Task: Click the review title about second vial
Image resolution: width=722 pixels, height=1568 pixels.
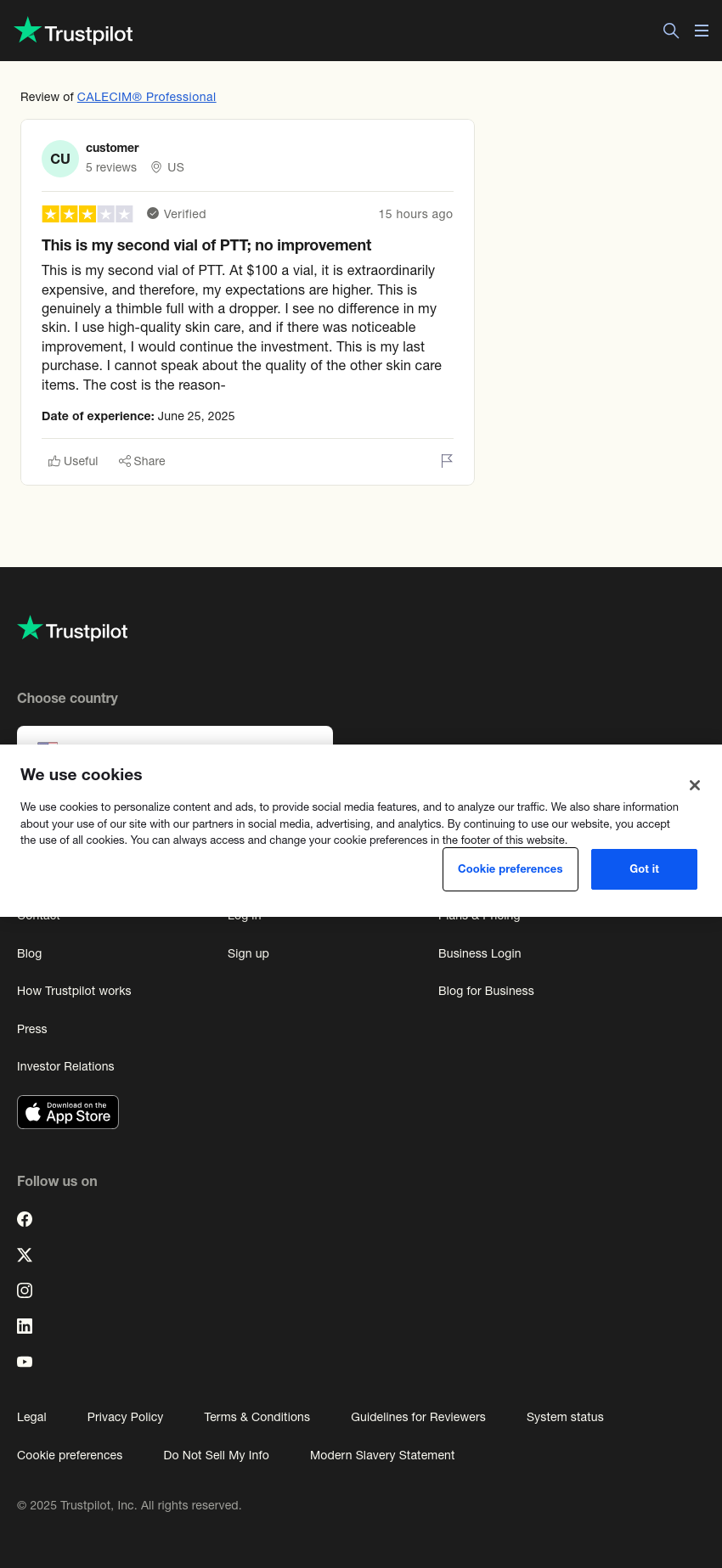Action: point(206,245)
